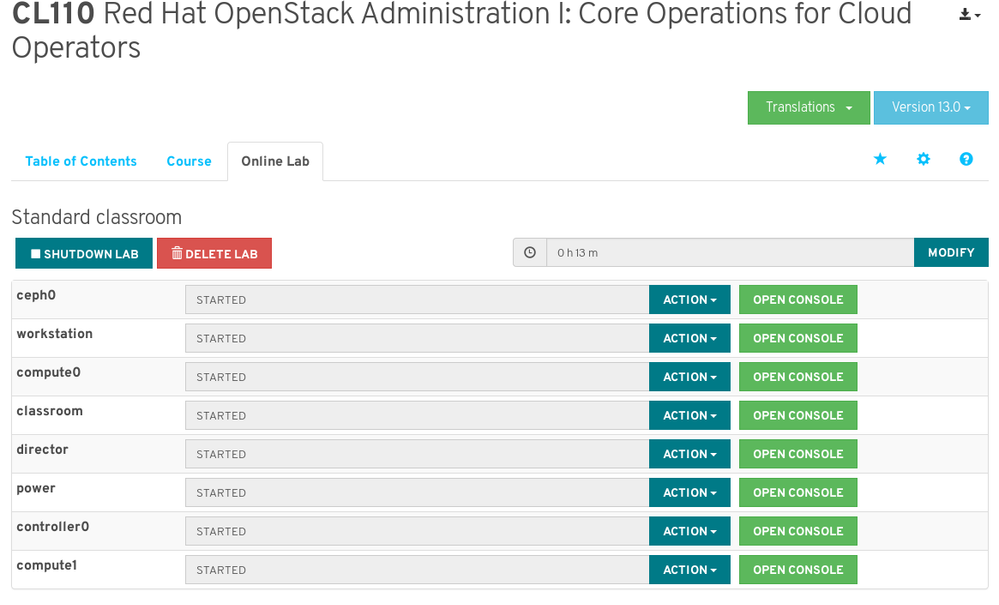
Task: Switch to Table of Contents tab
Action: (81, 161)
